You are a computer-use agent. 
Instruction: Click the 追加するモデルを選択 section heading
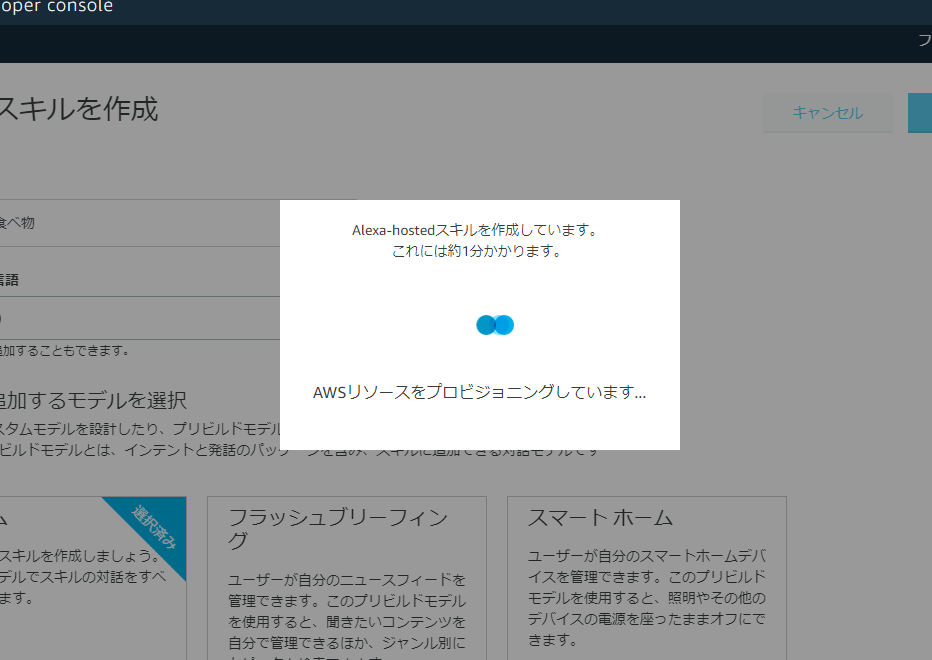[93, 400]
